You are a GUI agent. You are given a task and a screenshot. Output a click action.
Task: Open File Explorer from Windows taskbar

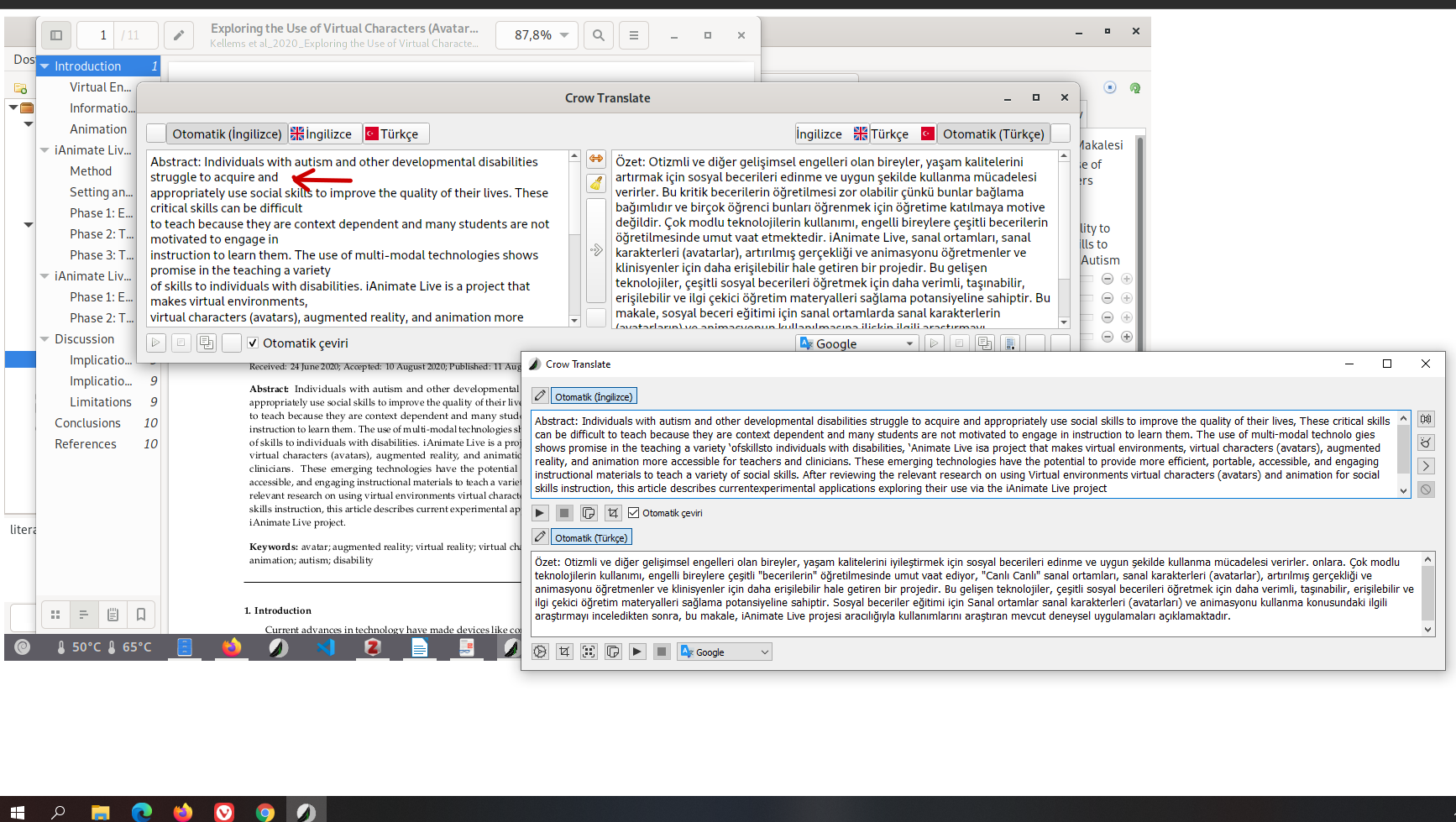[x=100, y=811]
